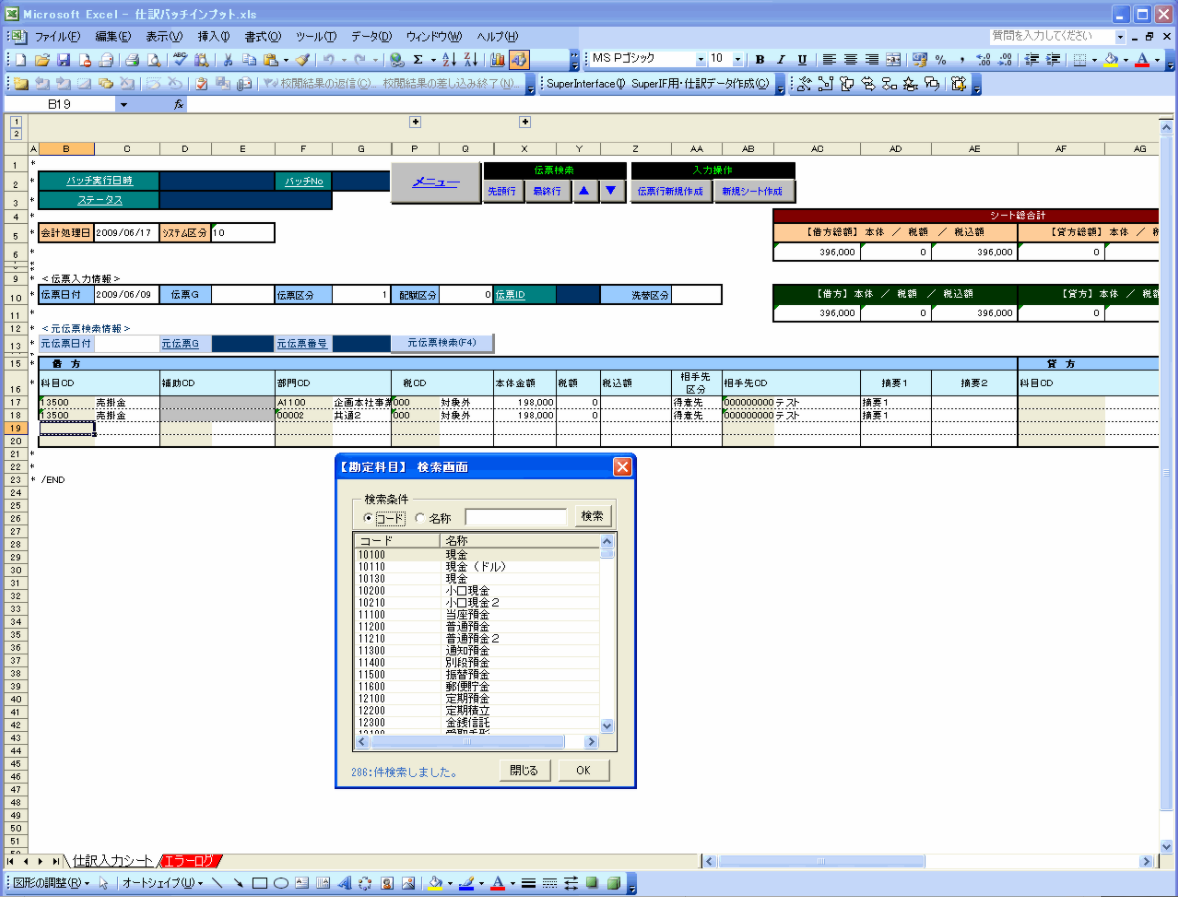The width and height of the screenshot is (1178, 897).
Task: Click the Sort Ascending A-Z icon
Action: [x=449, y=60]
